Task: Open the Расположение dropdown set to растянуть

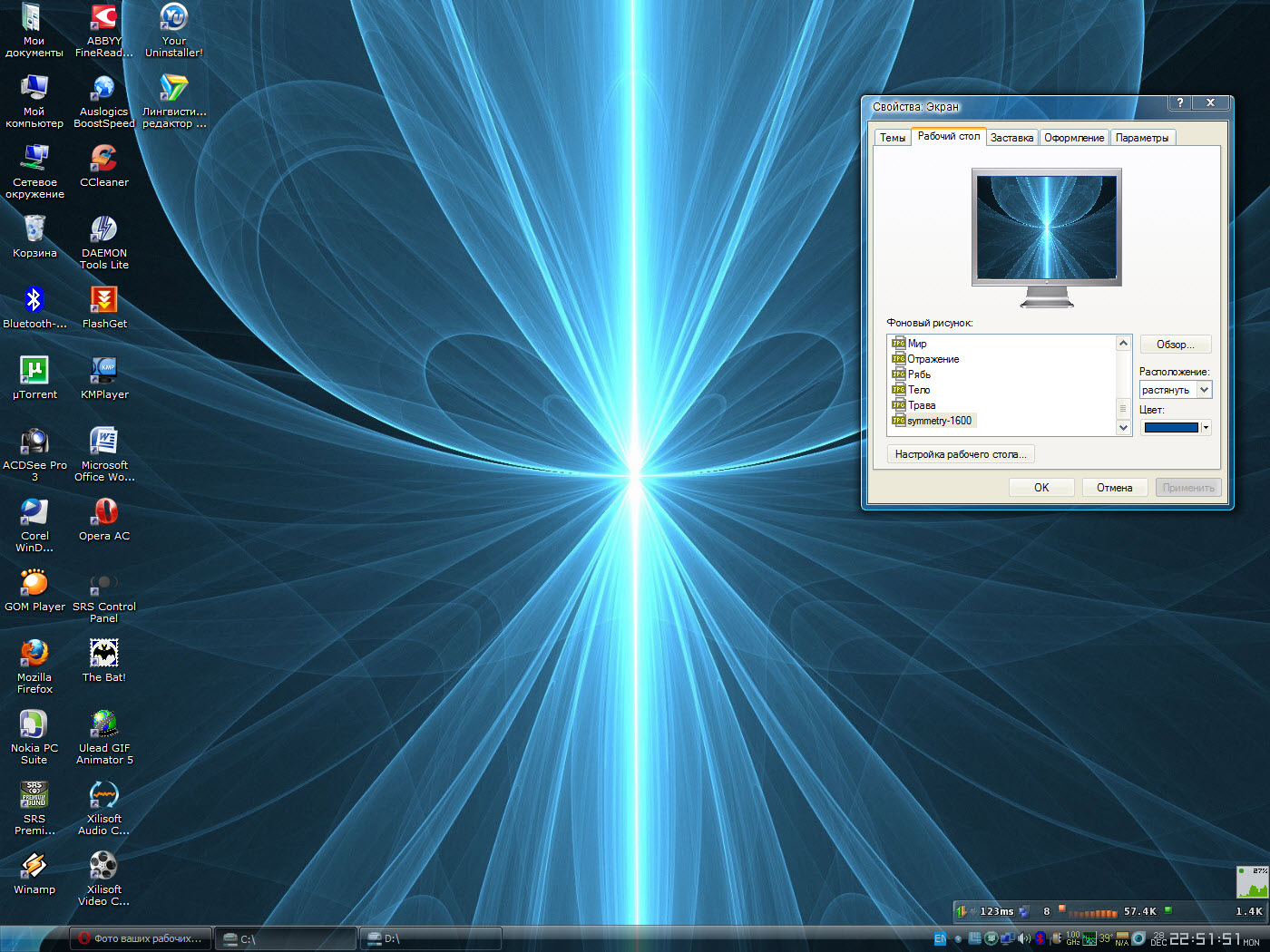Action: click(1176, 390)
